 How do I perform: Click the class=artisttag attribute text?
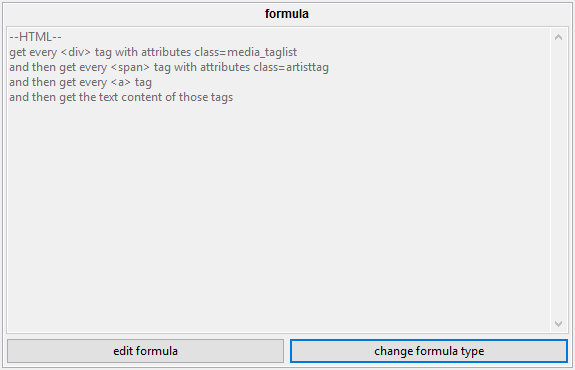[x=291, y=67]
